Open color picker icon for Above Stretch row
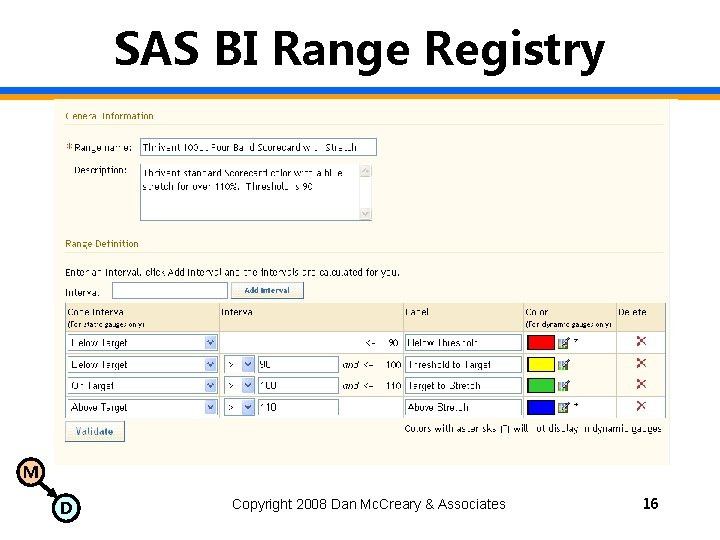Viewport: 720px width, 540px height. click(x=563, y=407)
